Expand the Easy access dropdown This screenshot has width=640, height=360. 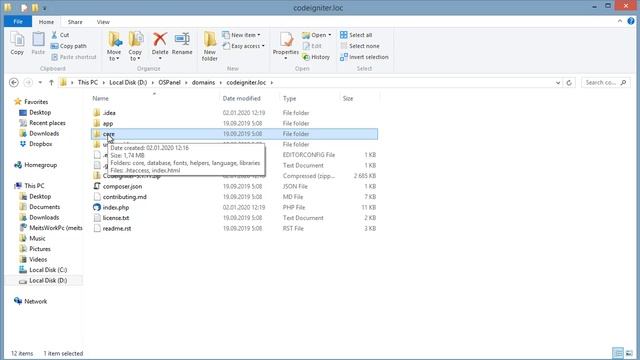[263, 46]
